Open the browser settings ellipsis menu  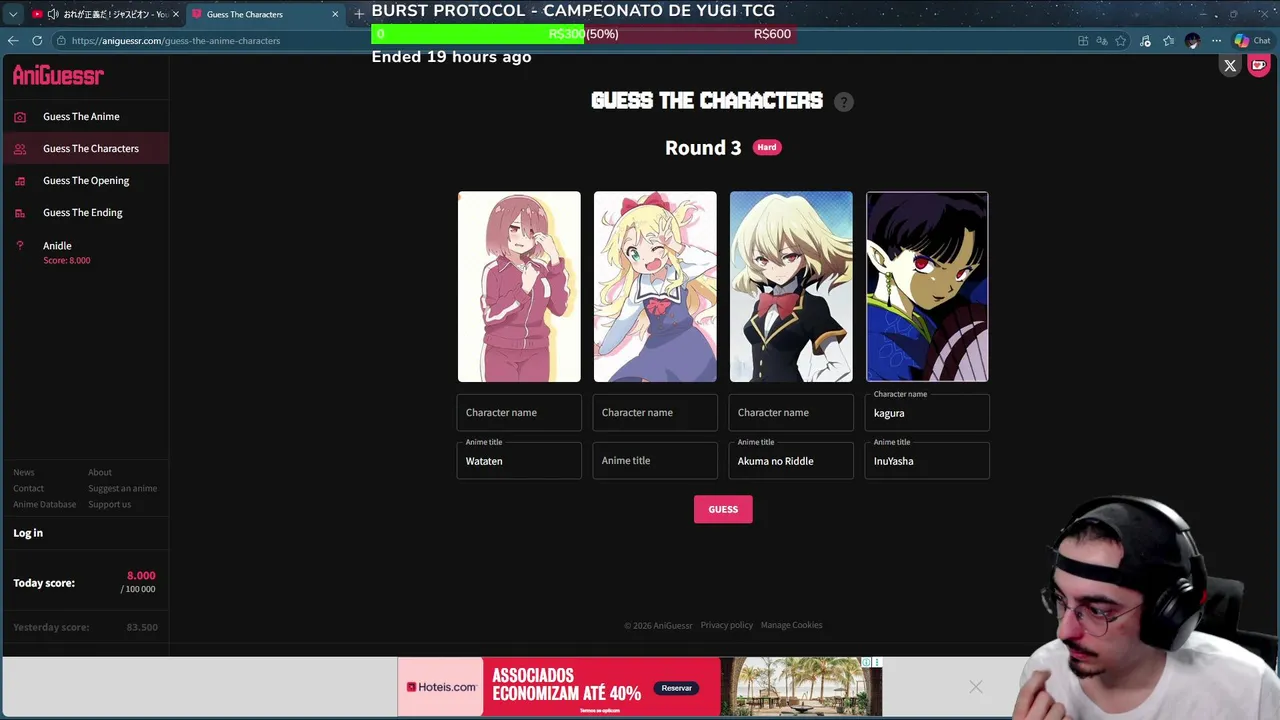tap(1216, 41)
